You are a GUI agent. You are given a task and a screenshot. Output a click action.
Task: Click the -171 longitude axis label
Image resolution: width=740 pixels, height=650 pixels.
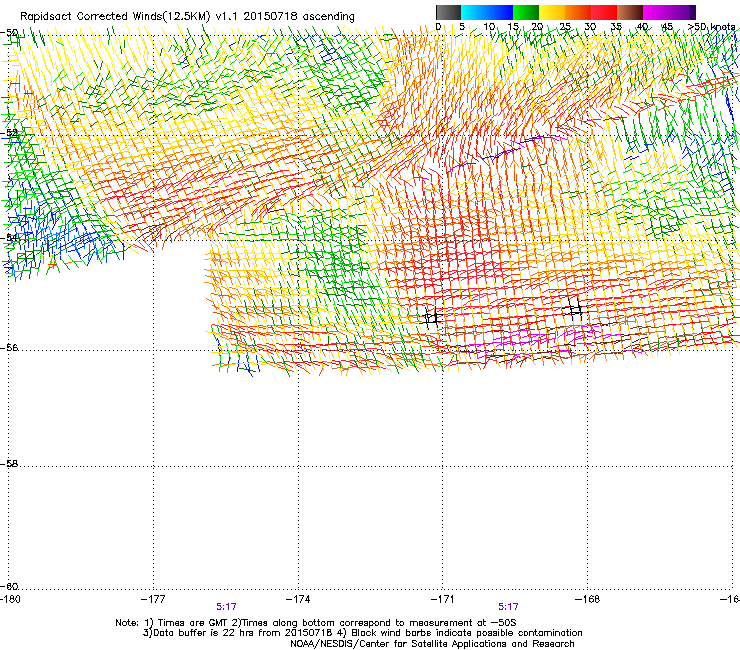(x=443, y=599)
